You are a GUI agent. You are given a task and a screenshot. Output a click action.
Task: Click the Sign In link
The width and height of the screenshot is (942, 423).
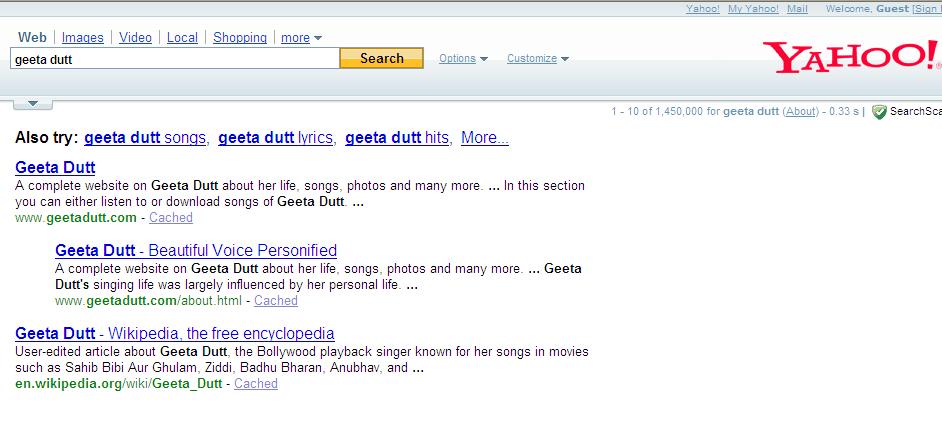click(926, 9)
